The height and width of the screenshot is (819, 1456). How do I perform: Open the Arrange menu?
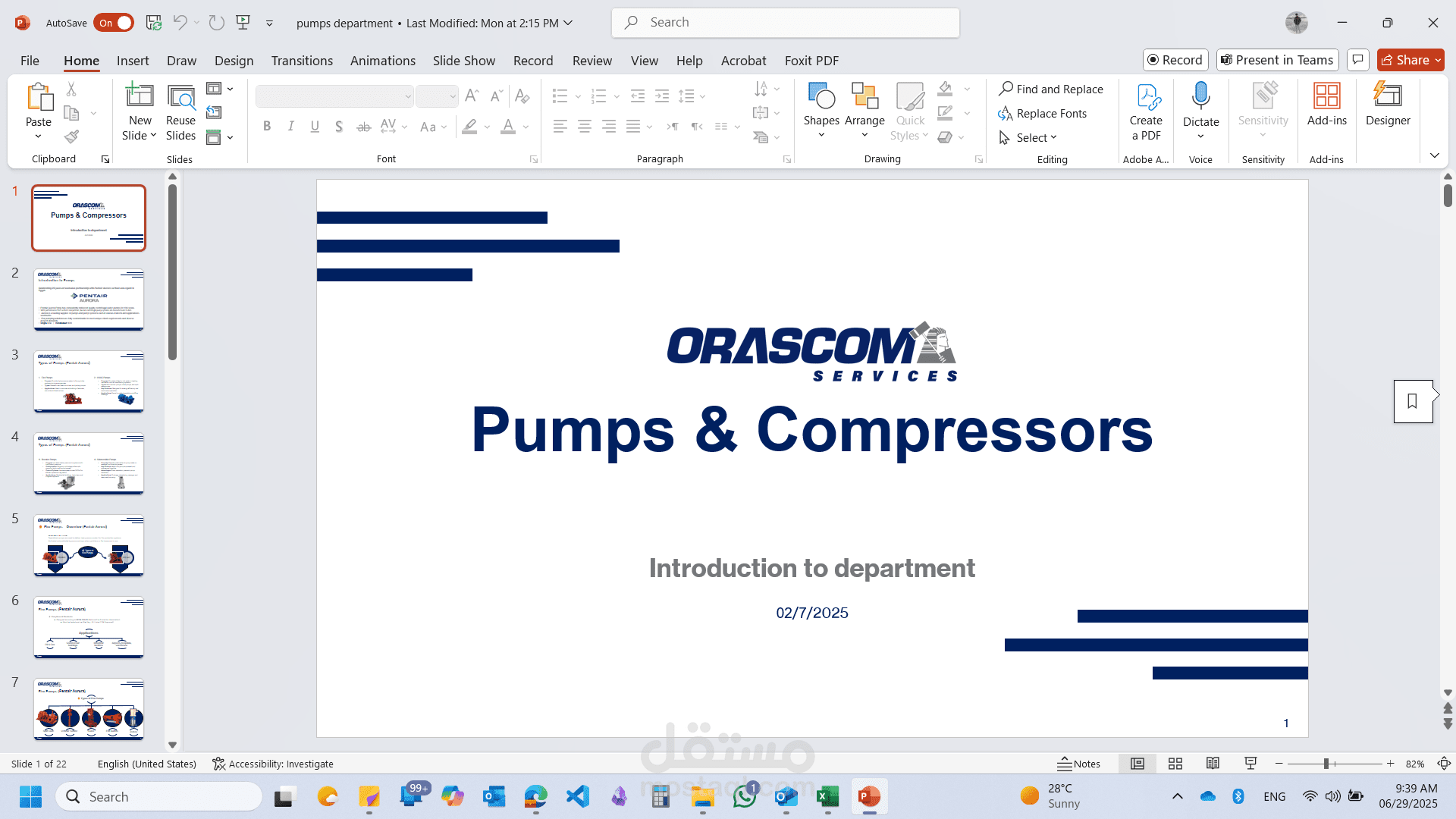(x=864, y=111)
